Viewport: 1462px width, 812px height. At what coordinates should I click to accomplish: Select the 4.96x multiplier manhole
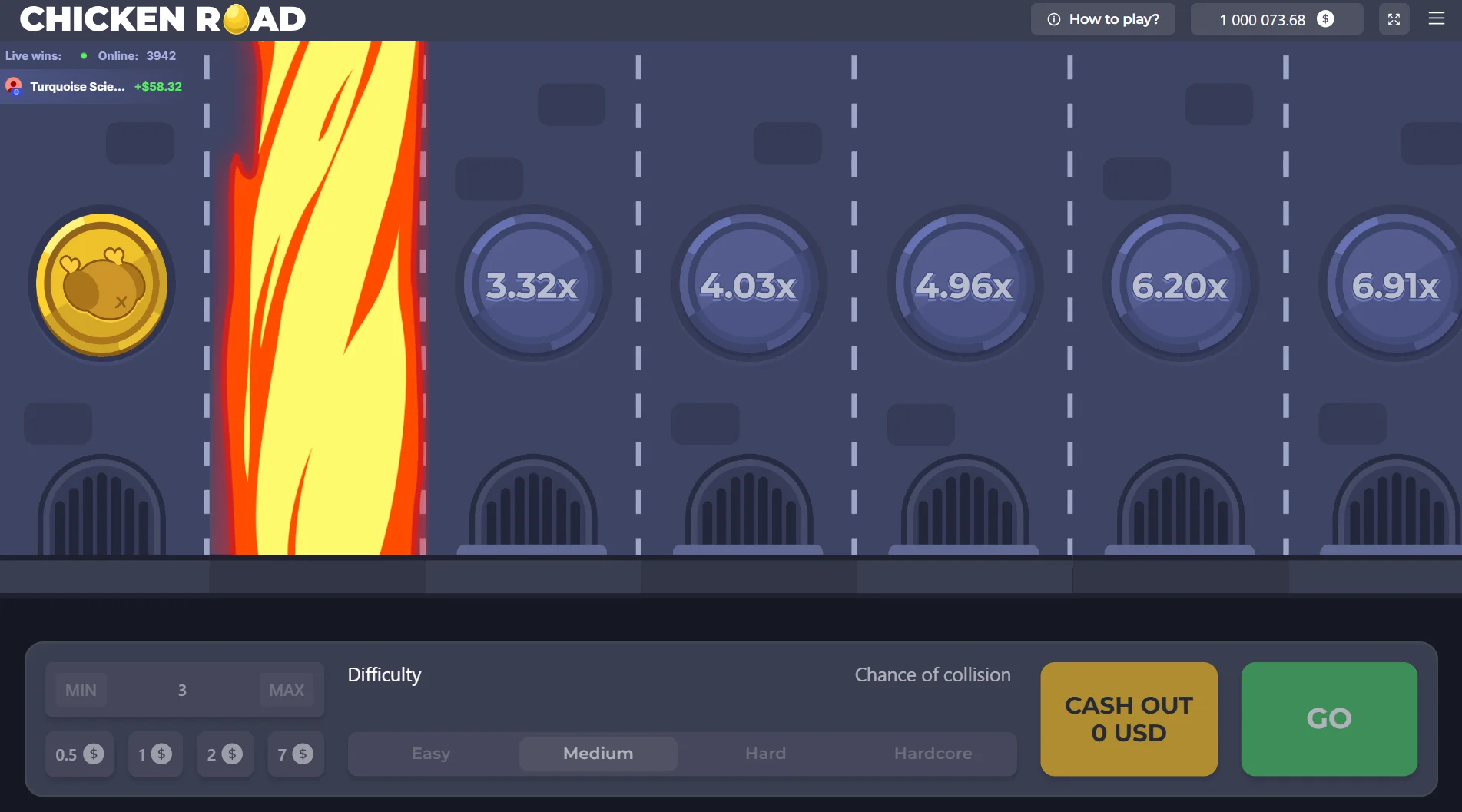(965, 284)
